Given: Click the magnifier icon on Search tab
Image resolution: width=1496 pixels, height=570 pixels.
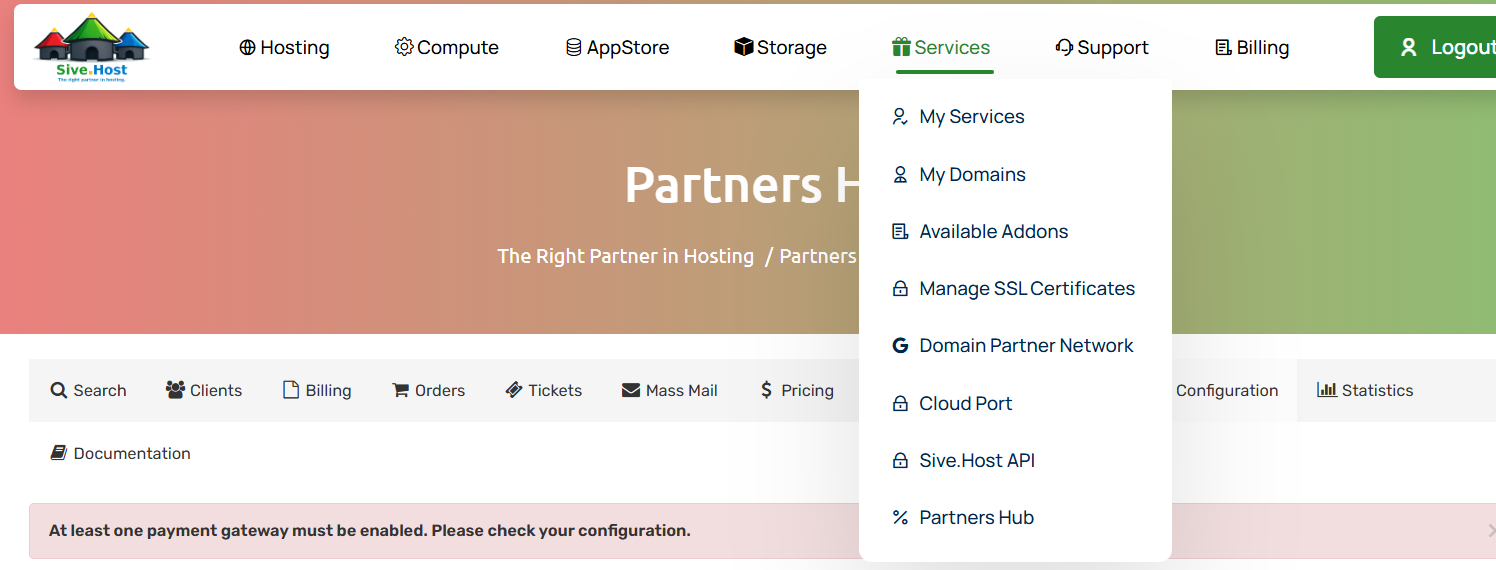Looking at the screenshot, I should coord(59,390).
